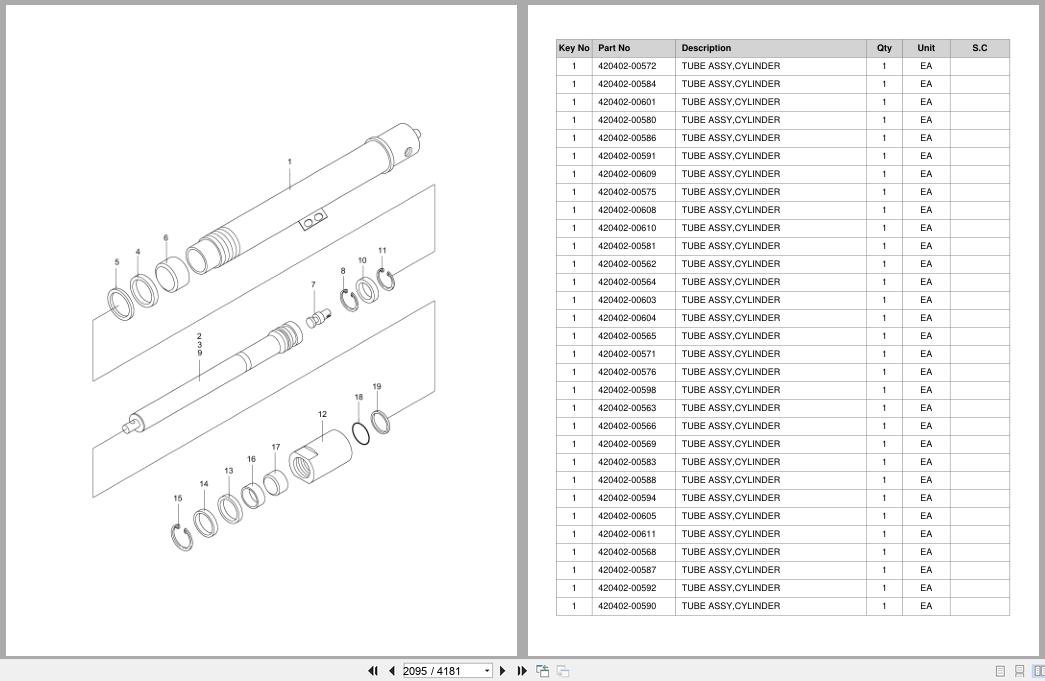Viewport: 1045px width, 681px height.
Task: Select part number 420402-00568
Action: coord(626,552)
